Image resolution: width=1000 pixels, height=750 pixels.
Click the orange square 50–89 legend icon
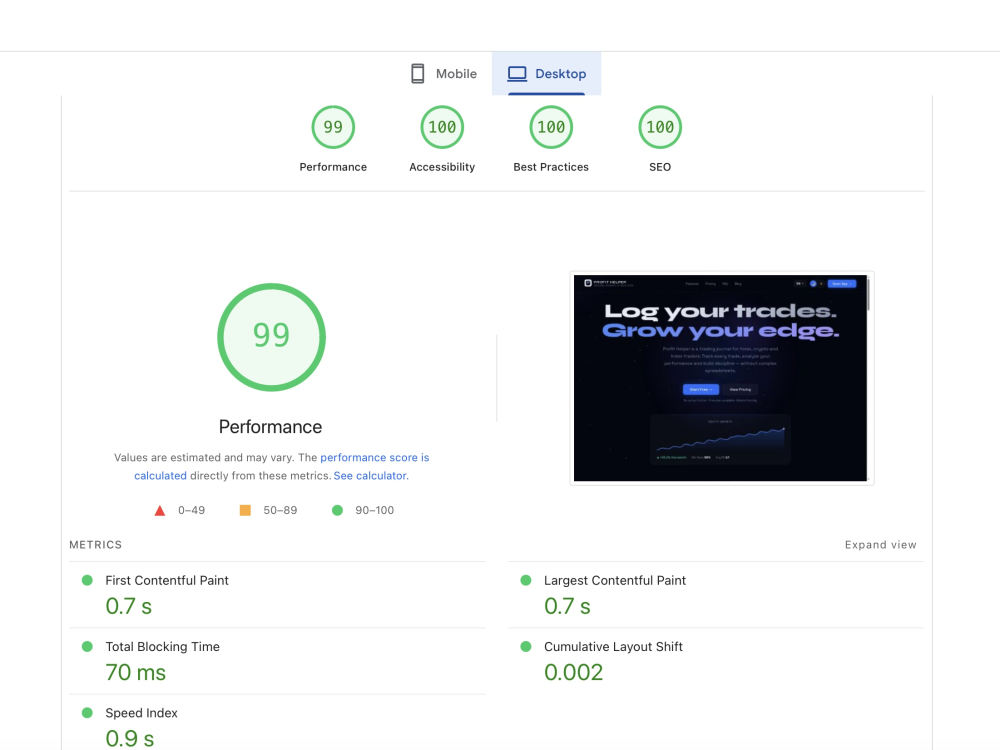(245, 510)
